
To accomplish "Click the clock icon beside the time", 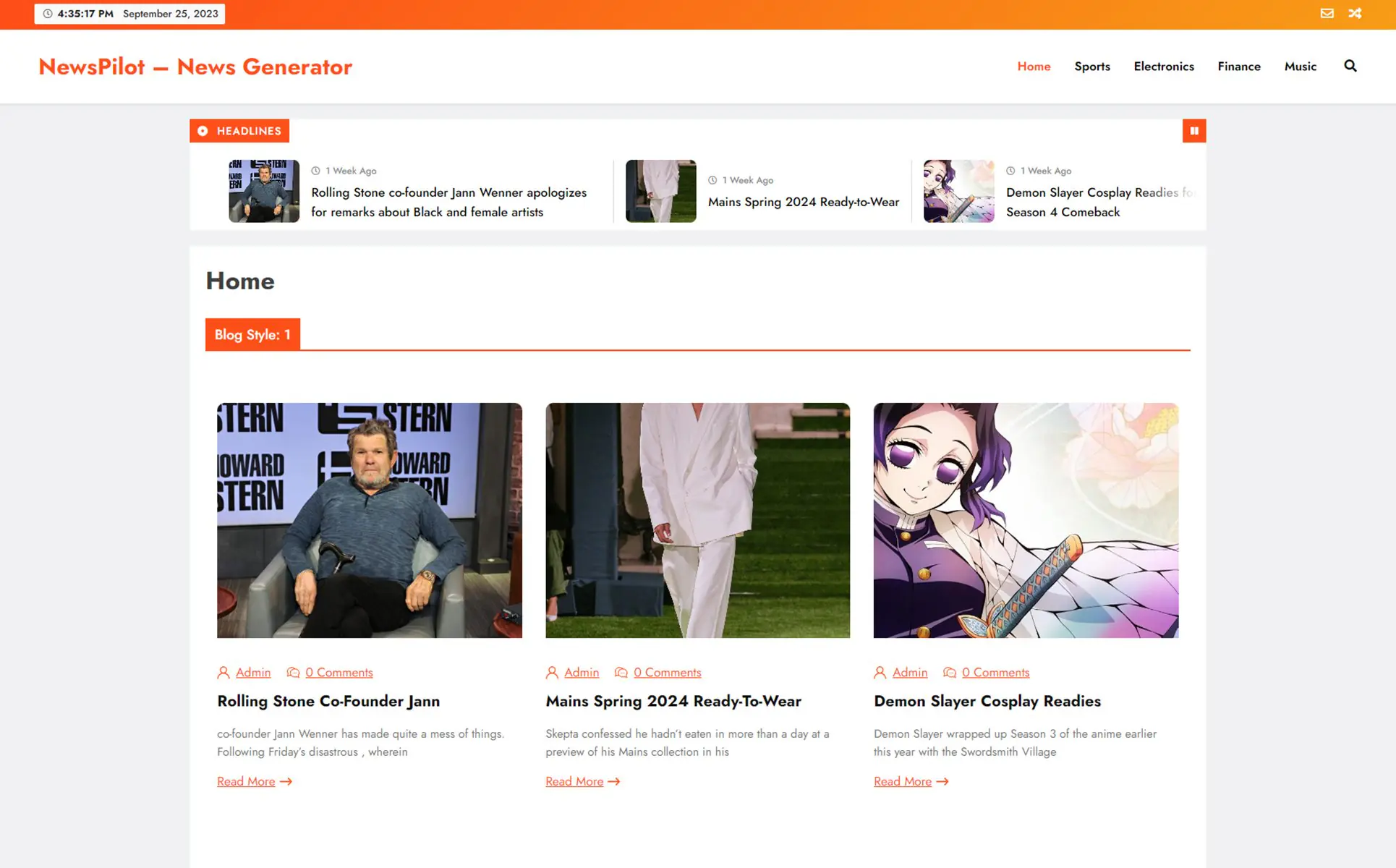I will [x=48, y=14].
